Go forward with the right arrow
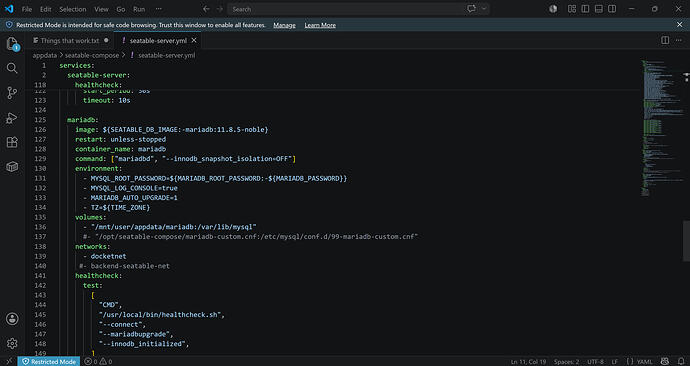The width and height of the screenshot is (690, 366). 220,9
